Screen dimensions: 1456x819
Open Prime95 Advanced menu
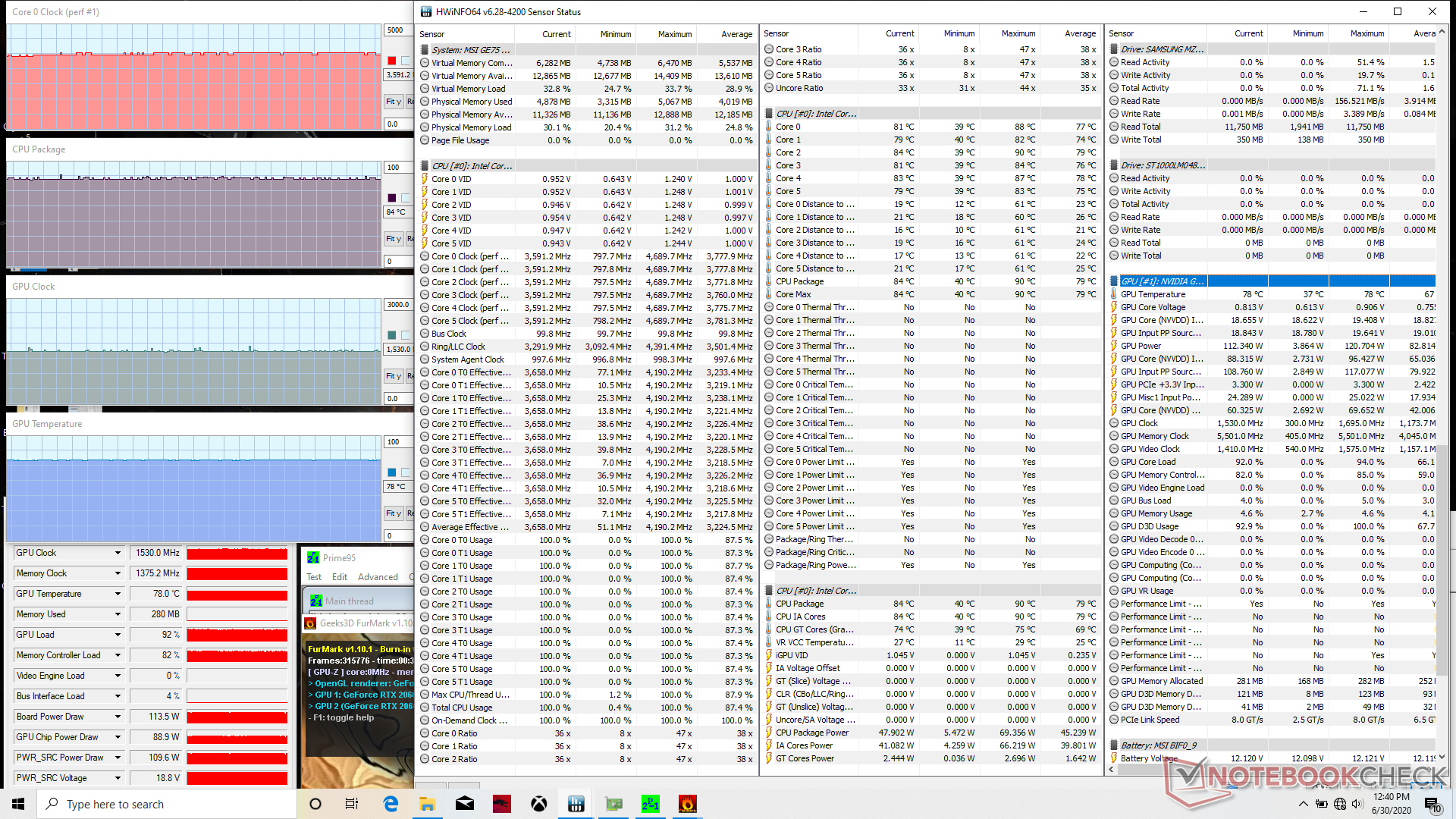pos(378,577)
